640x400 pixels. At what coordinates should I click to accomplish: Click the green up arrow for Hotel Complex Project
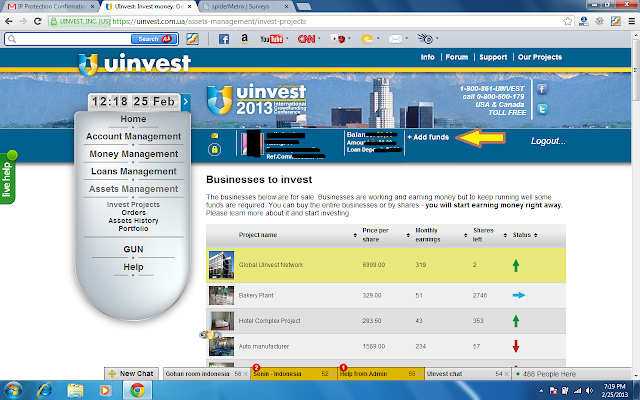click(516, 321)
